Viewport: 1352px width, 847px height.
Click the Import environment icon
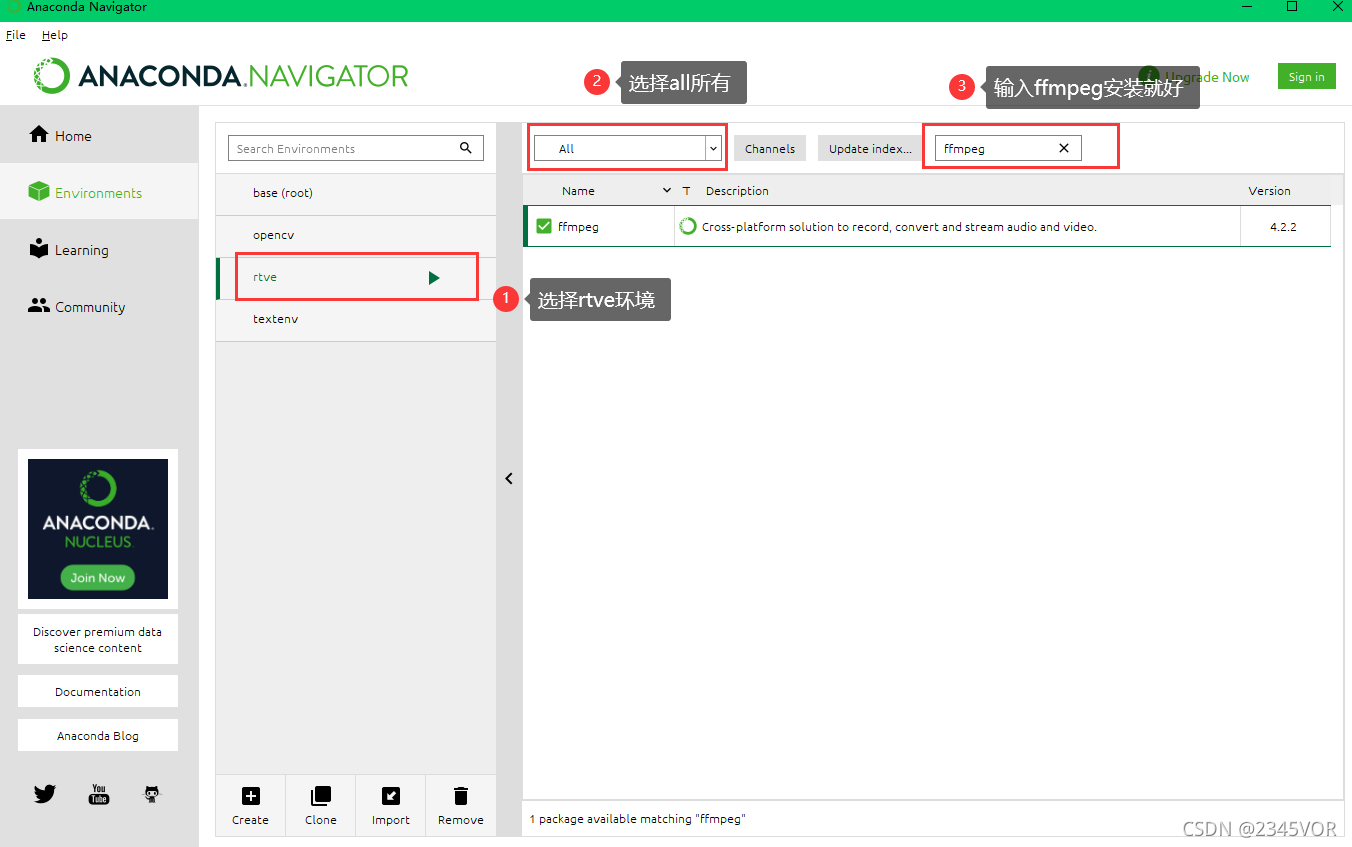point(391,796)
